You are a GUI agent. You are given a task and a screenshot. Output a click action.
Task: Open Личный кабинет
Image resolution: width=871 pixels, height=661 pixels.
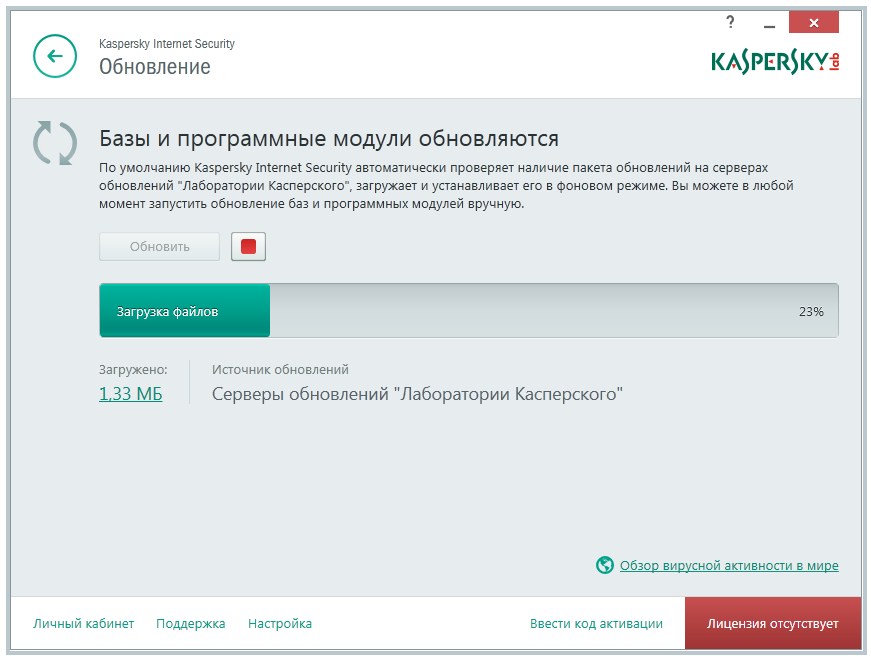[x=83, y=623]
